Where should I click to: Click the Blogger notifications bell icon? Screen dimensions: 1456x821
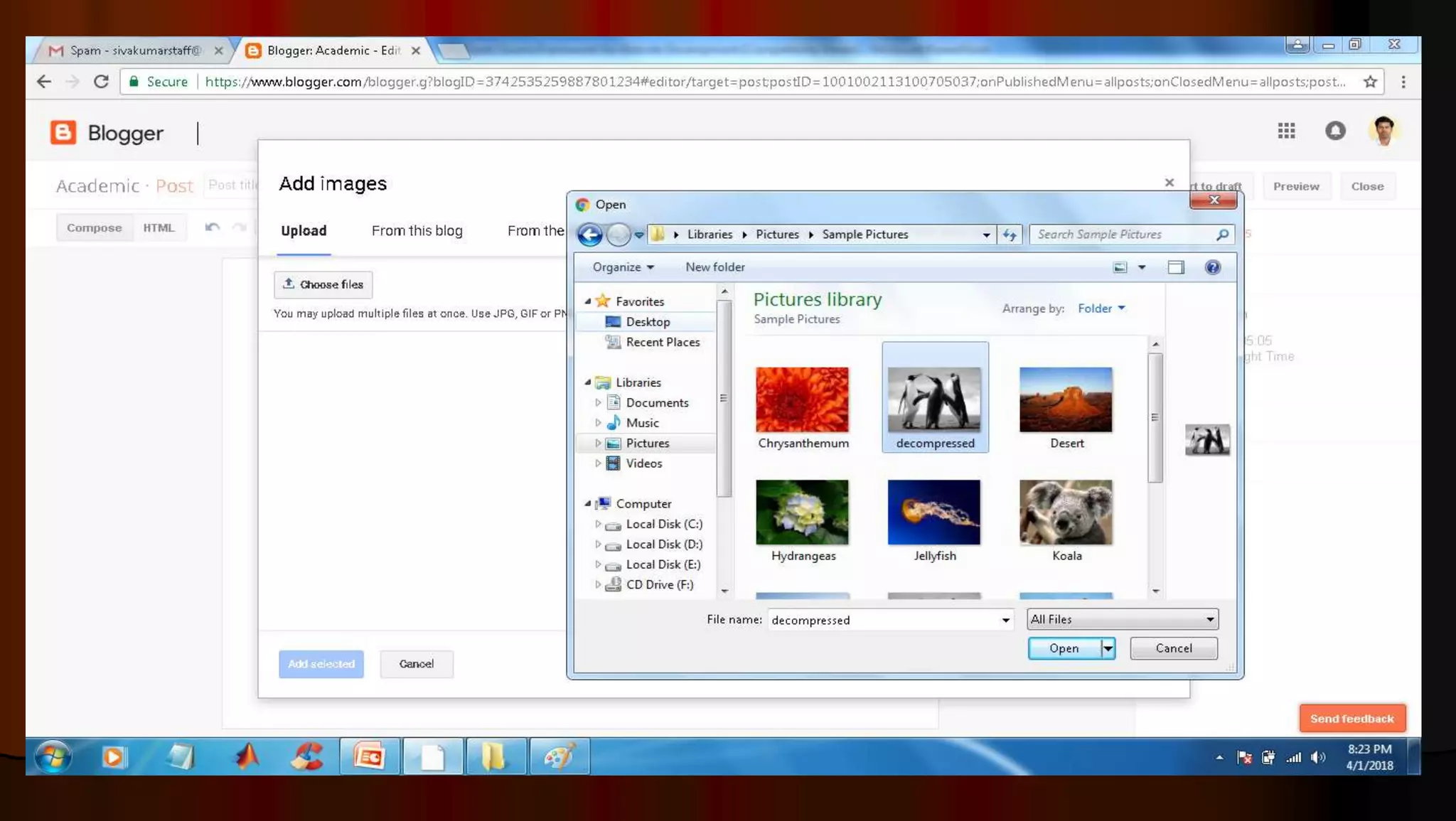pyautogui.click(x=1335, y=131)
